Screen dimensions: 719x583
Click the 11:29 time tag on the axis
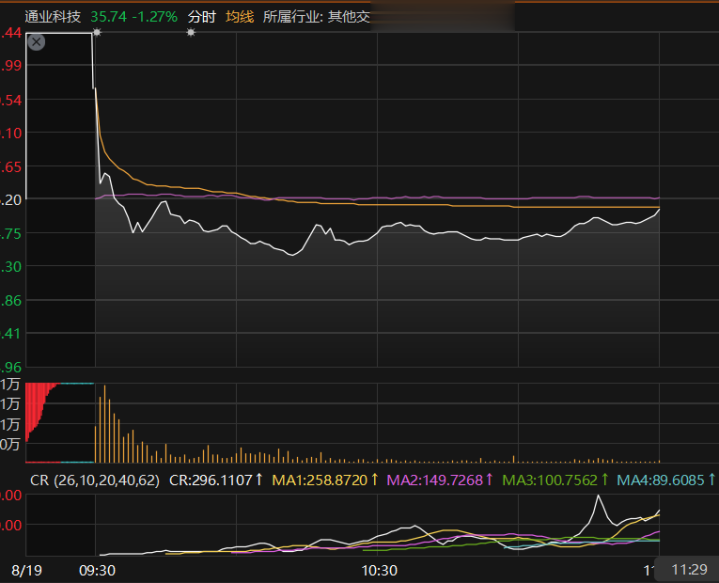[x=690, y=569]
